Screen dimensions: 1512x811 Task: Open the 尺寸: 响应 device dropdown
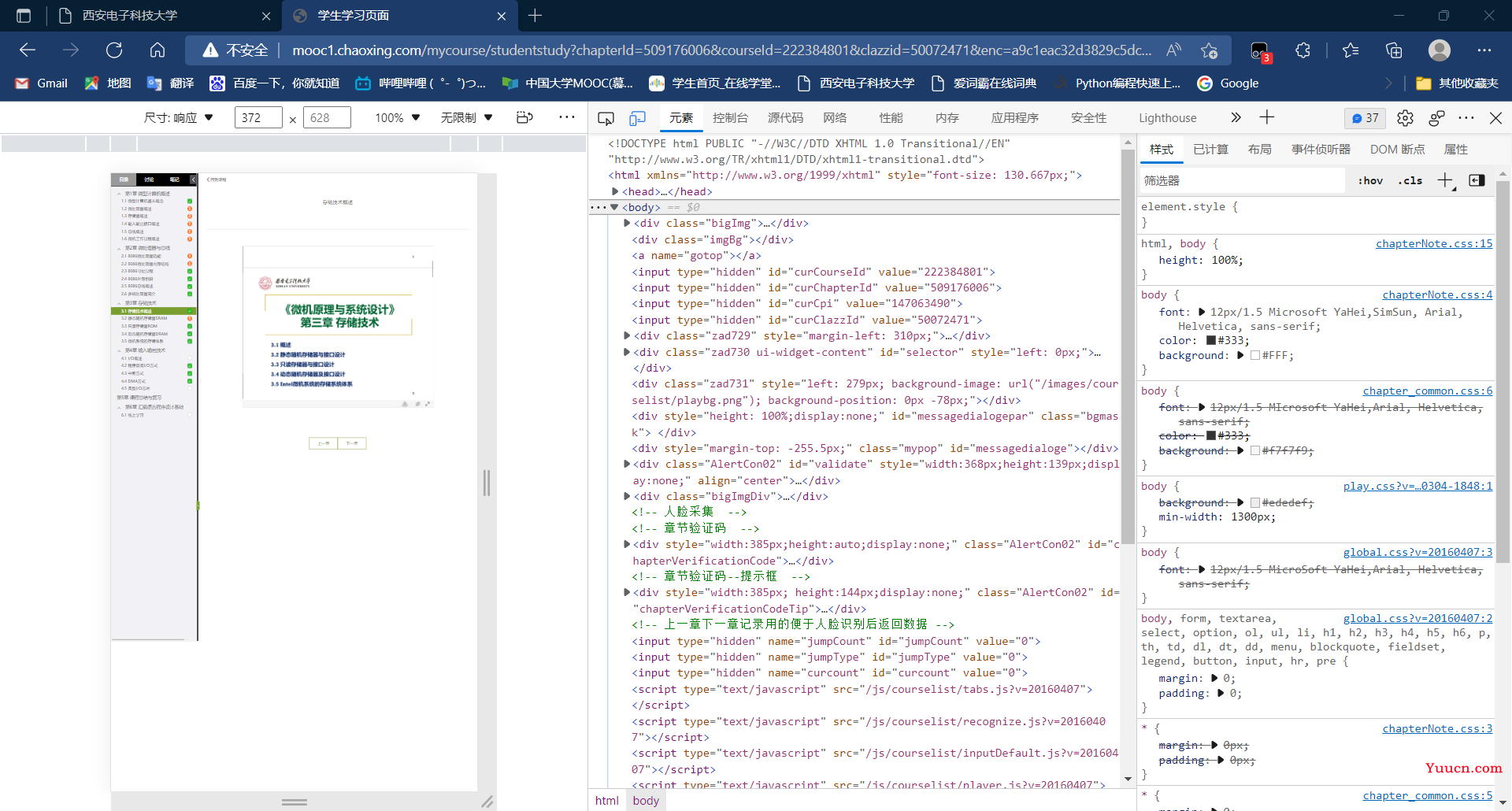[179, 117]
